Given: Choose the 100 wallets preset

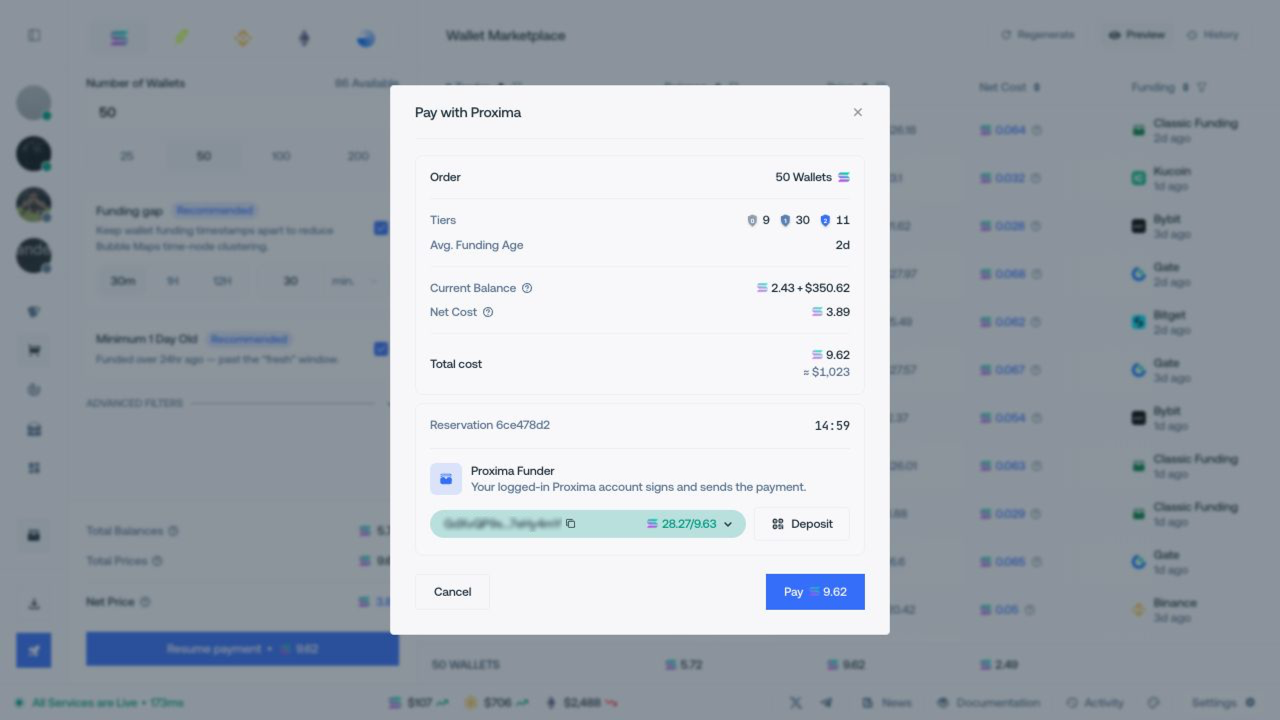Looking at the screenshot, I should click(281, 156).
